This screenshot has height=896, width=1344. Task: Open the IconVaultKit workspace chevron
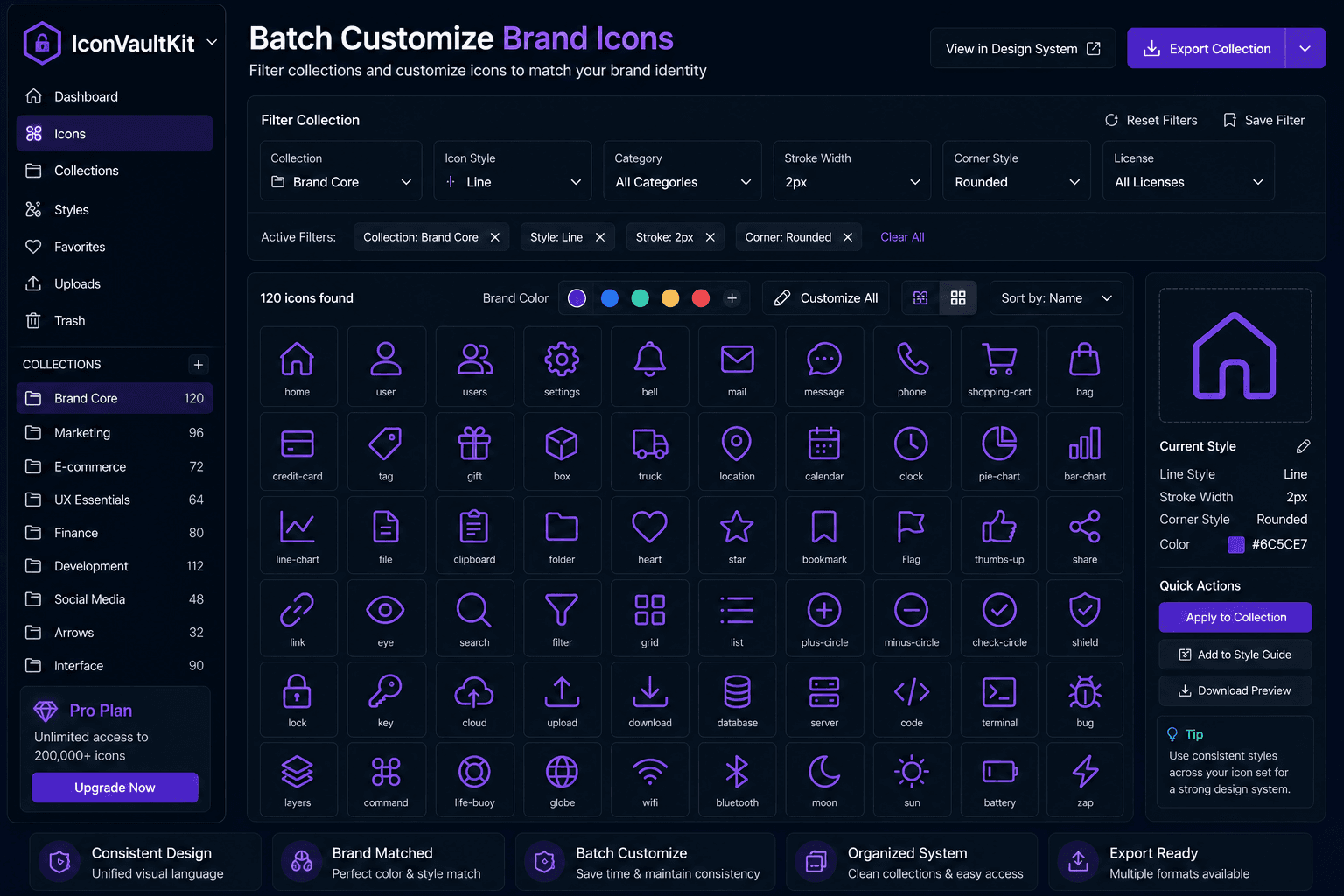point(212,42)
